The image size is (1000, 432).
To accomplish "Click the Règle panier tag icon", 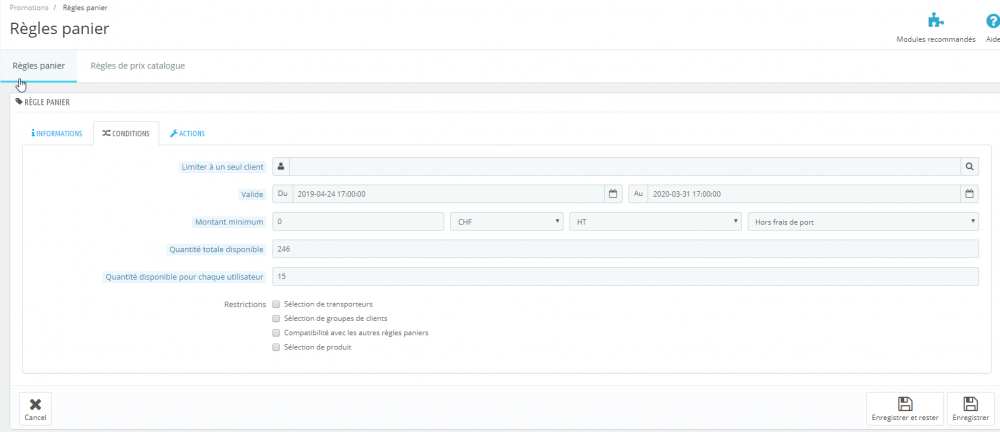I will (18, 101).
